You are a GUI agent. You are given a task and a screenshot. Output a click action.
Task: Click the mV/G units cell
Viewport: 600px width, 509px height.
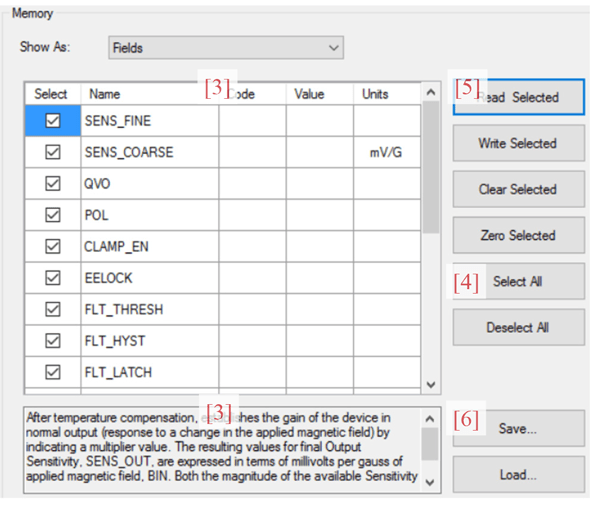tap(387, 152)
